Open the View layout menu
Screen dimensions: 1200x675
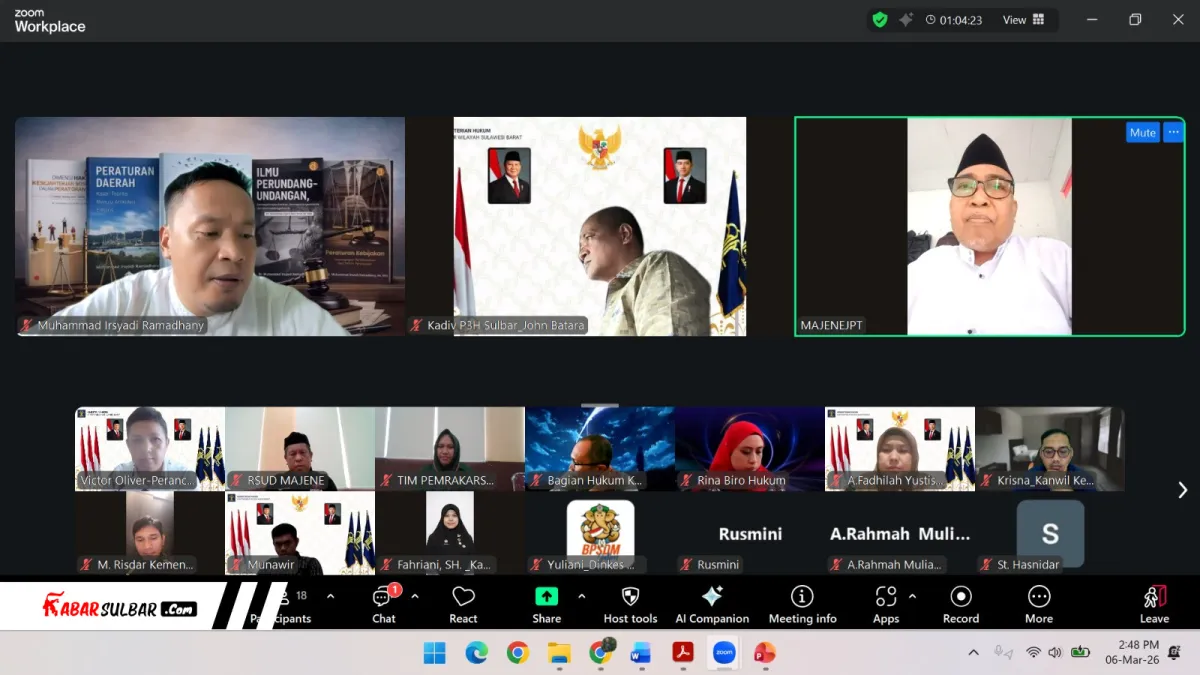1024,20
